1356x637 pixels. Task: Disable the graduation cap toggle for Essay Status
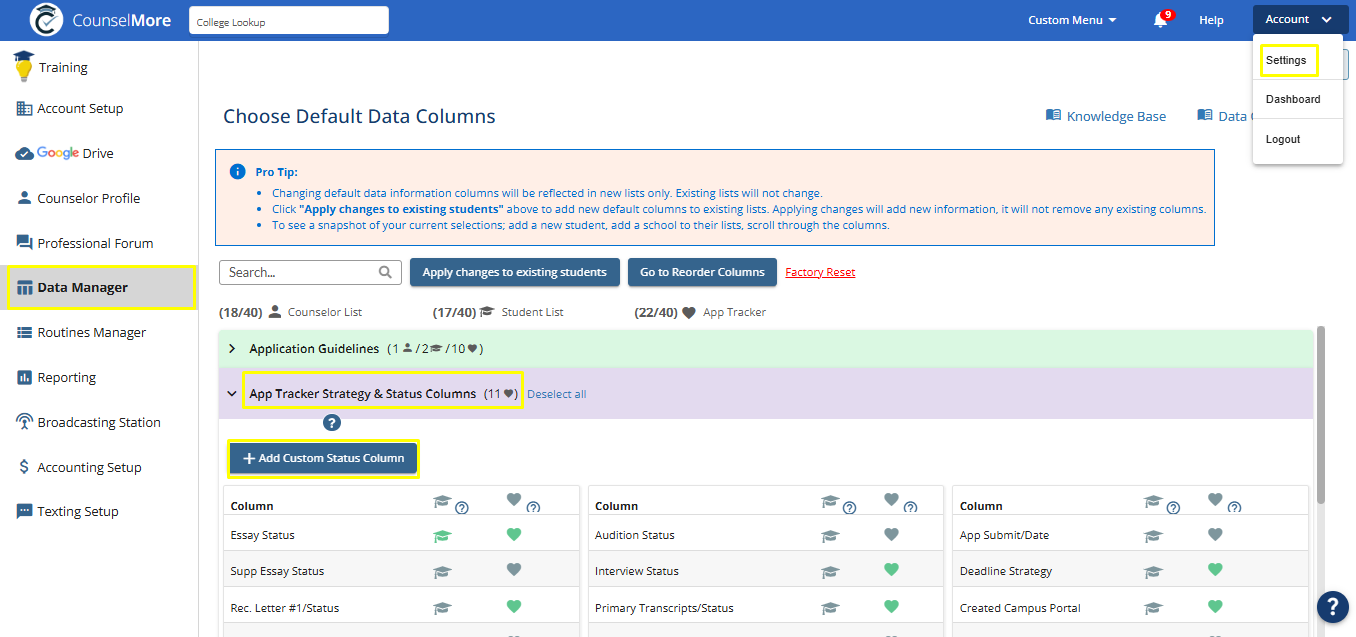tap(443, 535)
